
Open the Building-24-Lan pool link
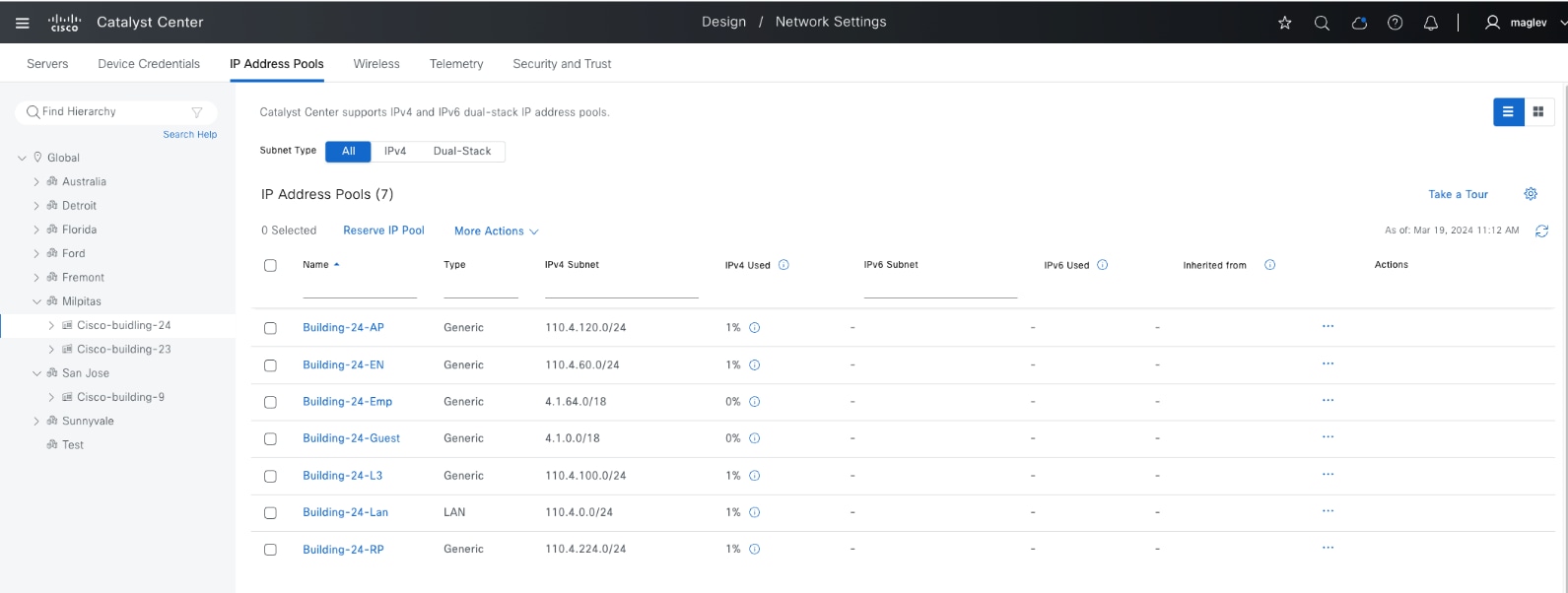click(345, 512)
